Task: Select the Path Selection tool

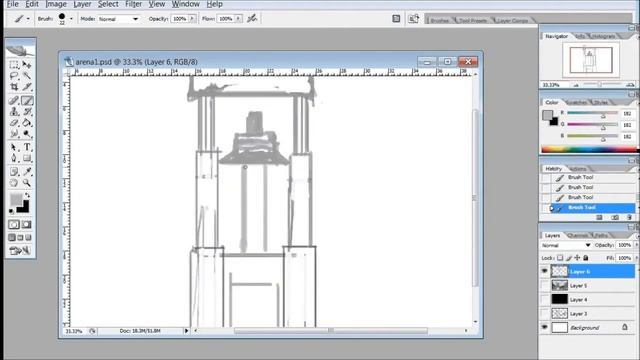Action: pos(14,147)
